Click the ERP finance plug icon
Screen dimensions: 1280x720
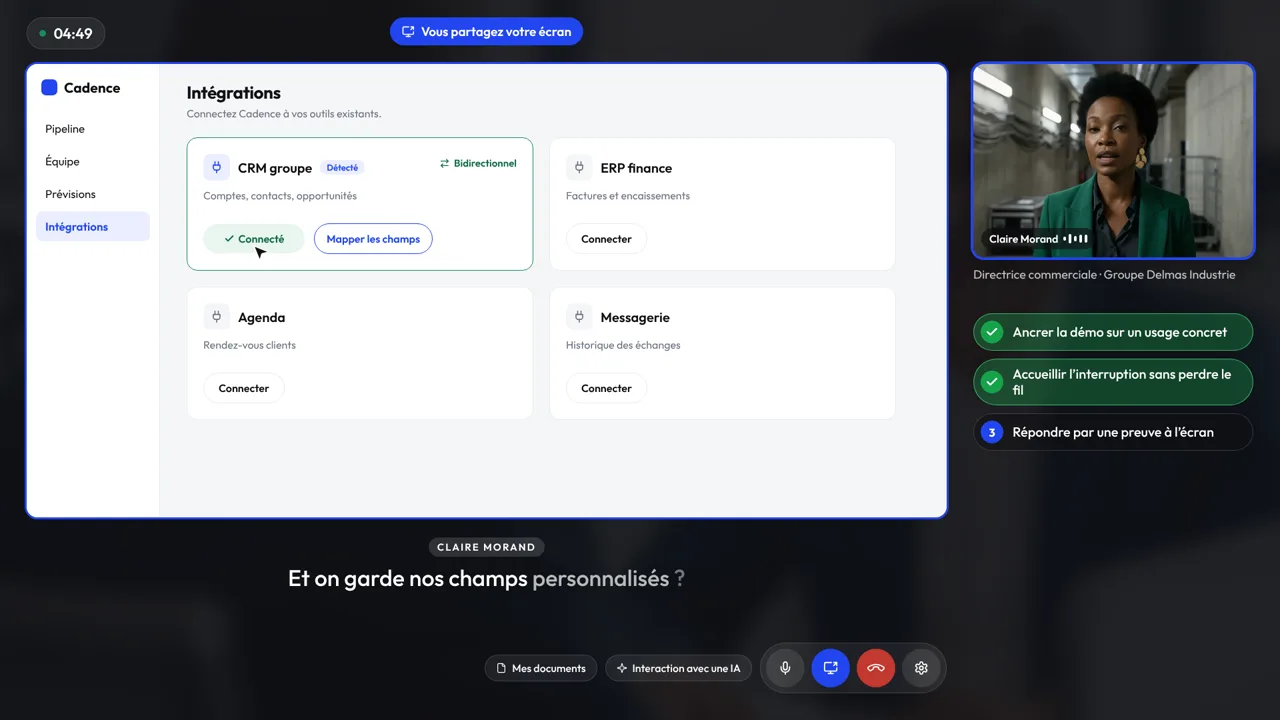click(579, 168)
